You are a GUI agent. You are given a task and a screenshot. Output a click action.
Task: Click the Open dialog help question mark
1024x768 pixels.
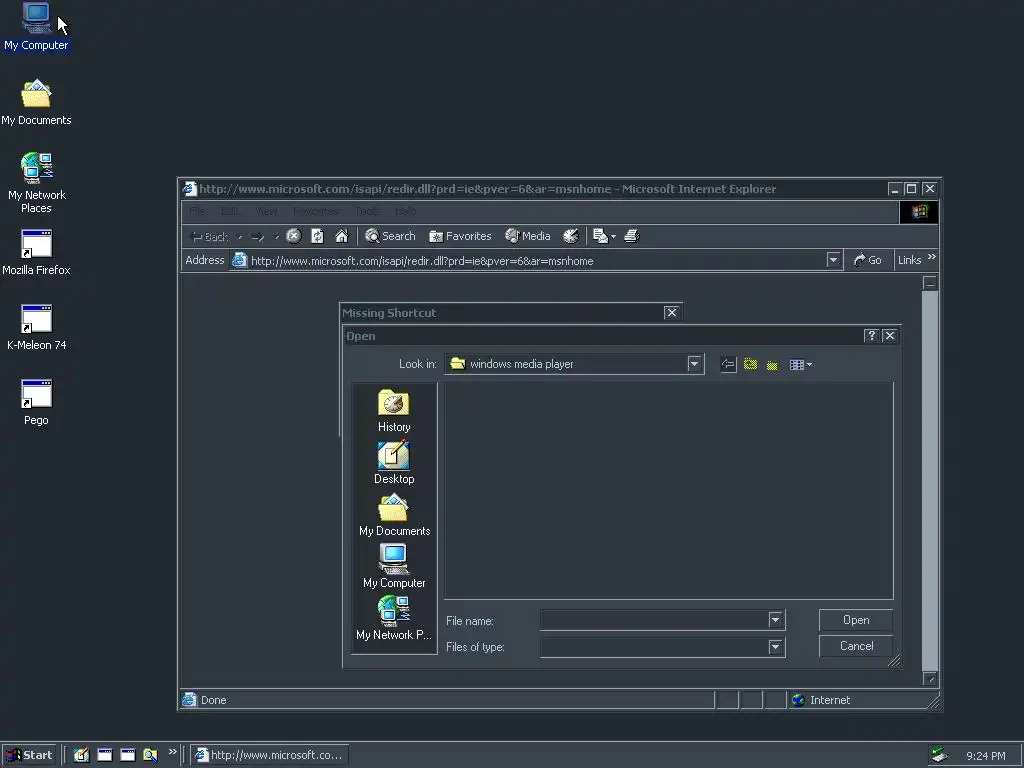click(x=871, y=336)
